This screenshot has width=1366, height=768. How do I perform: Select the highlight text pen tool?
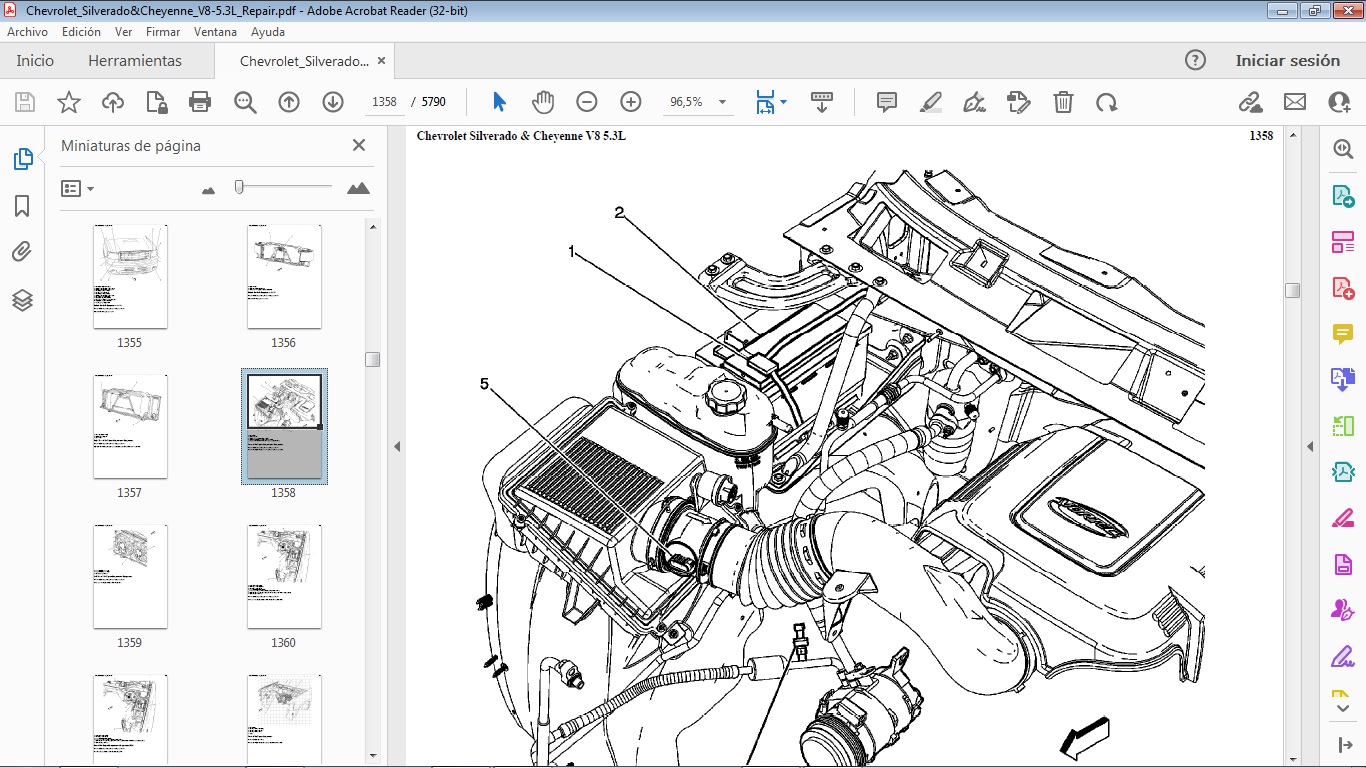pyautogui.click(x=931, y=102)
